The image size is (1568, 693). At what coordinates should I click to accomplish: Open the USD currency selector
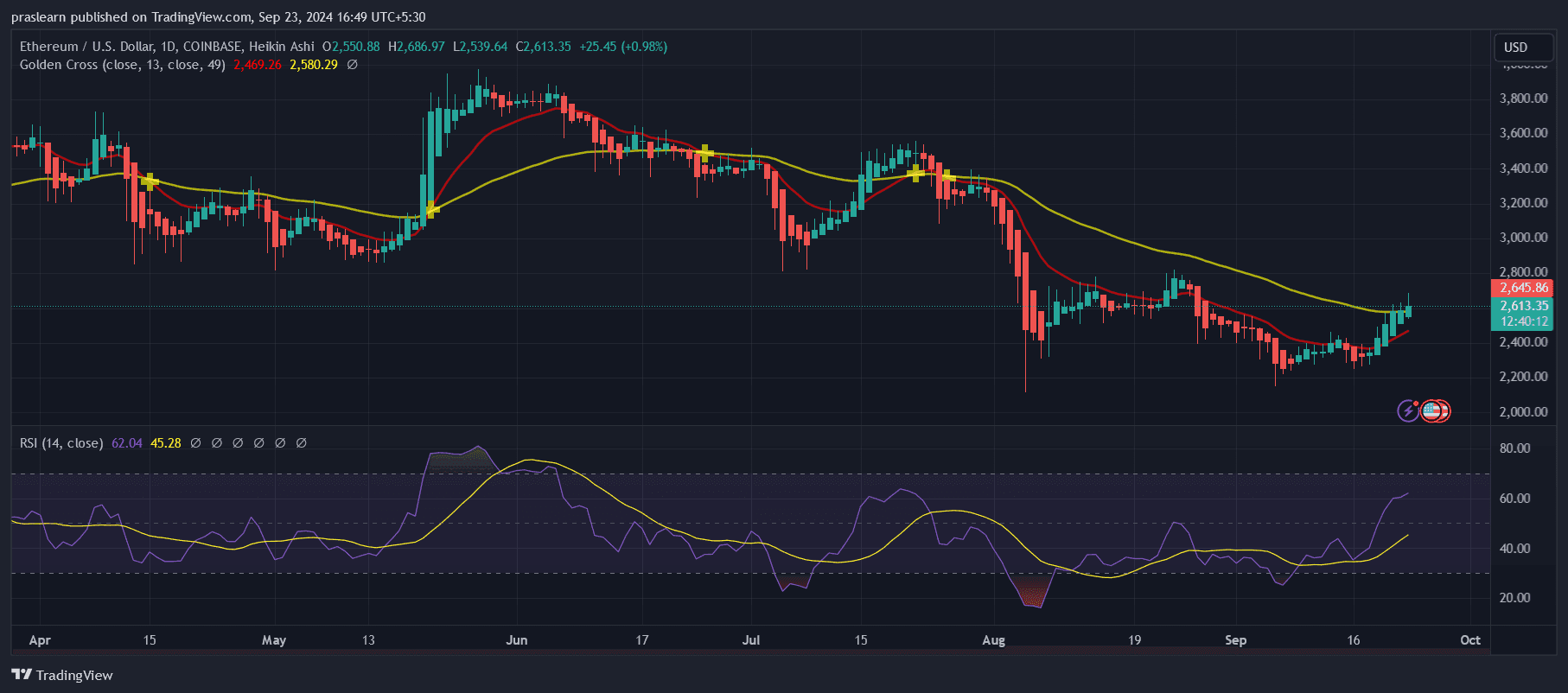point(1524,48)
